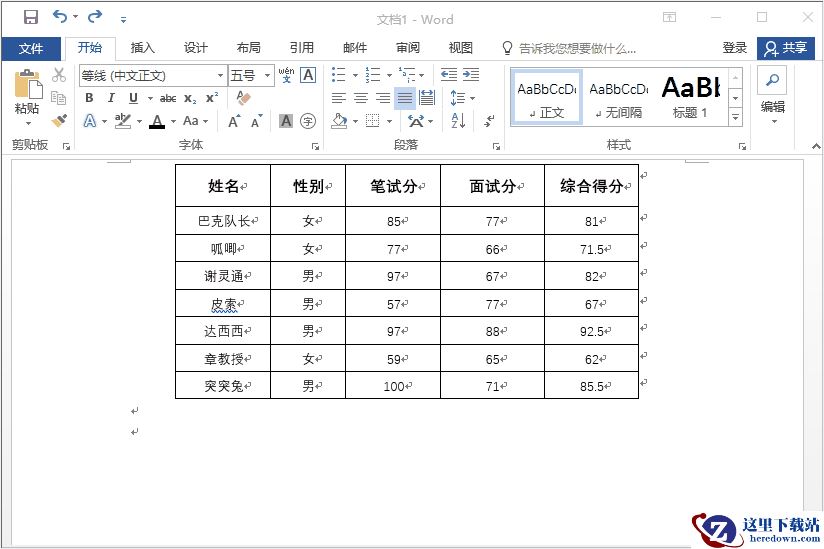824x549 pixels.
Task: Click Grow Font icon
Action: (x=234, y=121)
